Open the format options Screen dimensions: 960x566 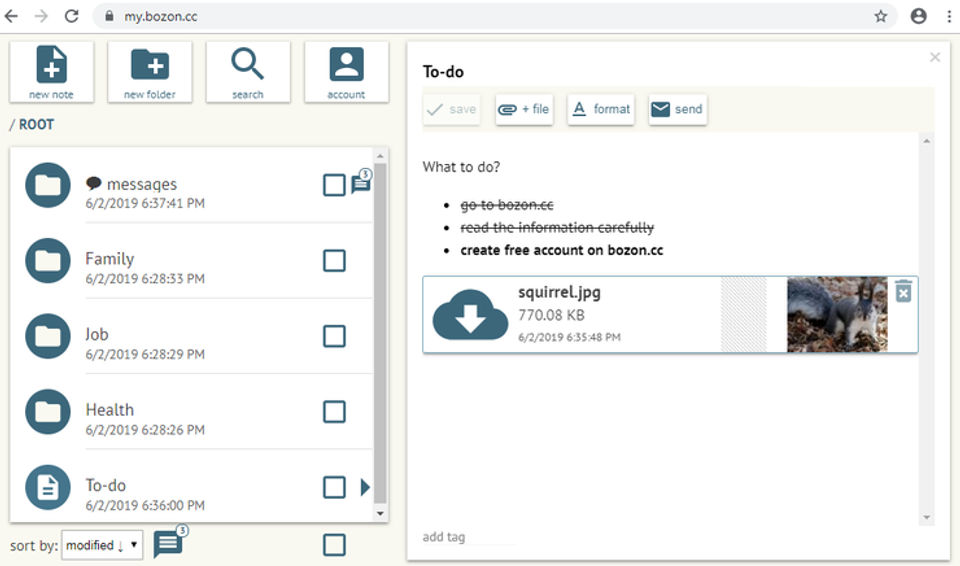tap(601, 109)
